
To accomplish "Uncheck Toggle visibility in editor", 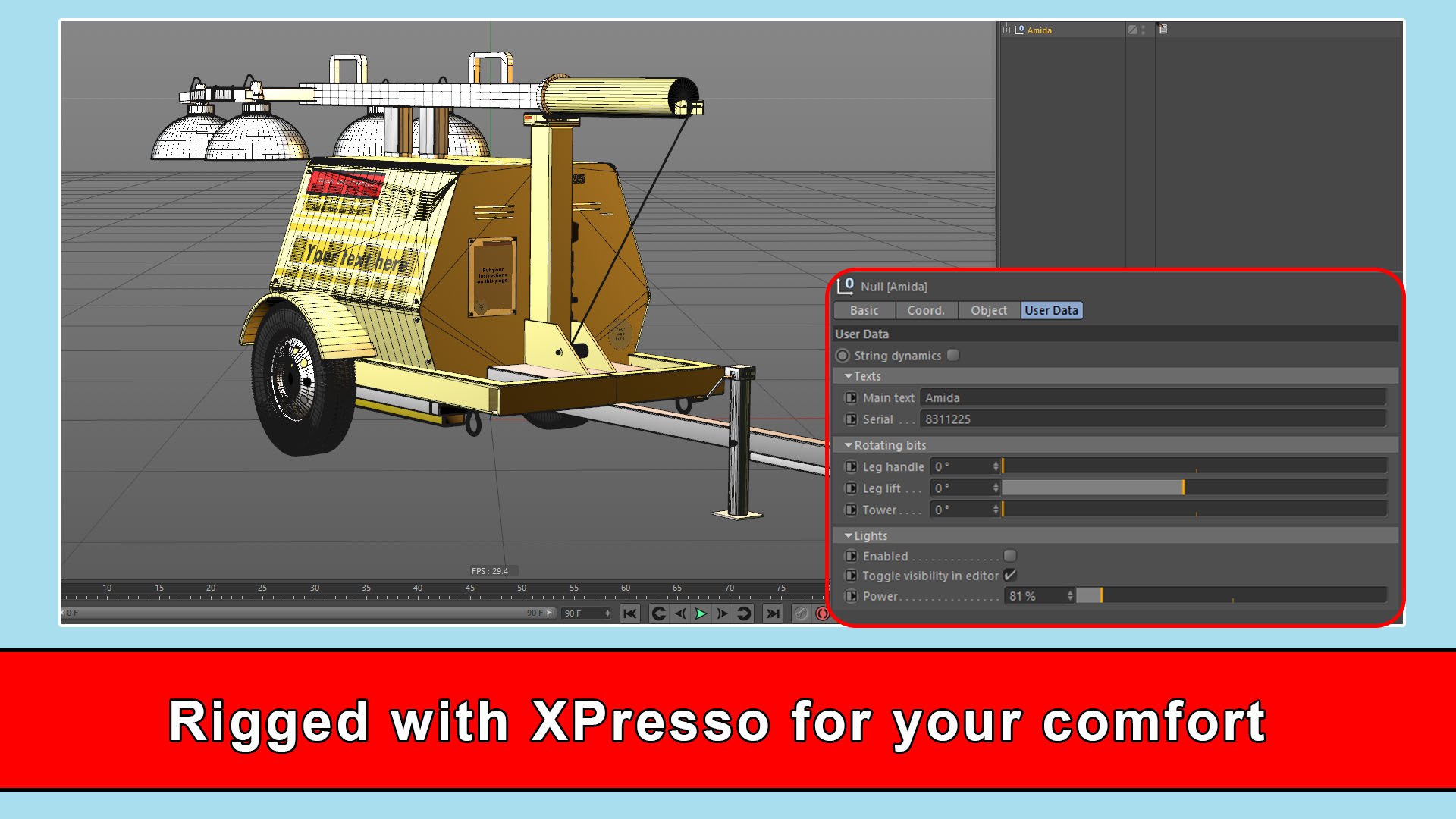I will pyautogui.click(x=1009, y=576).
